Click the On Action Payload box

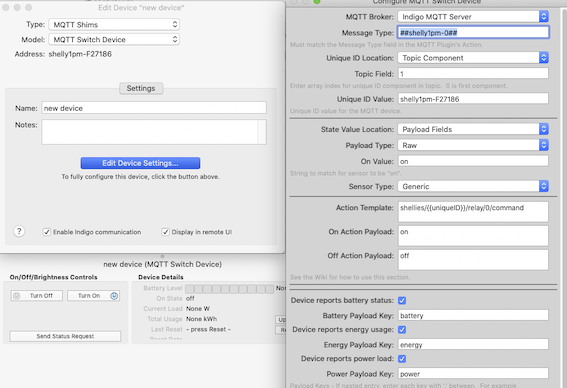tap(473, 236)
